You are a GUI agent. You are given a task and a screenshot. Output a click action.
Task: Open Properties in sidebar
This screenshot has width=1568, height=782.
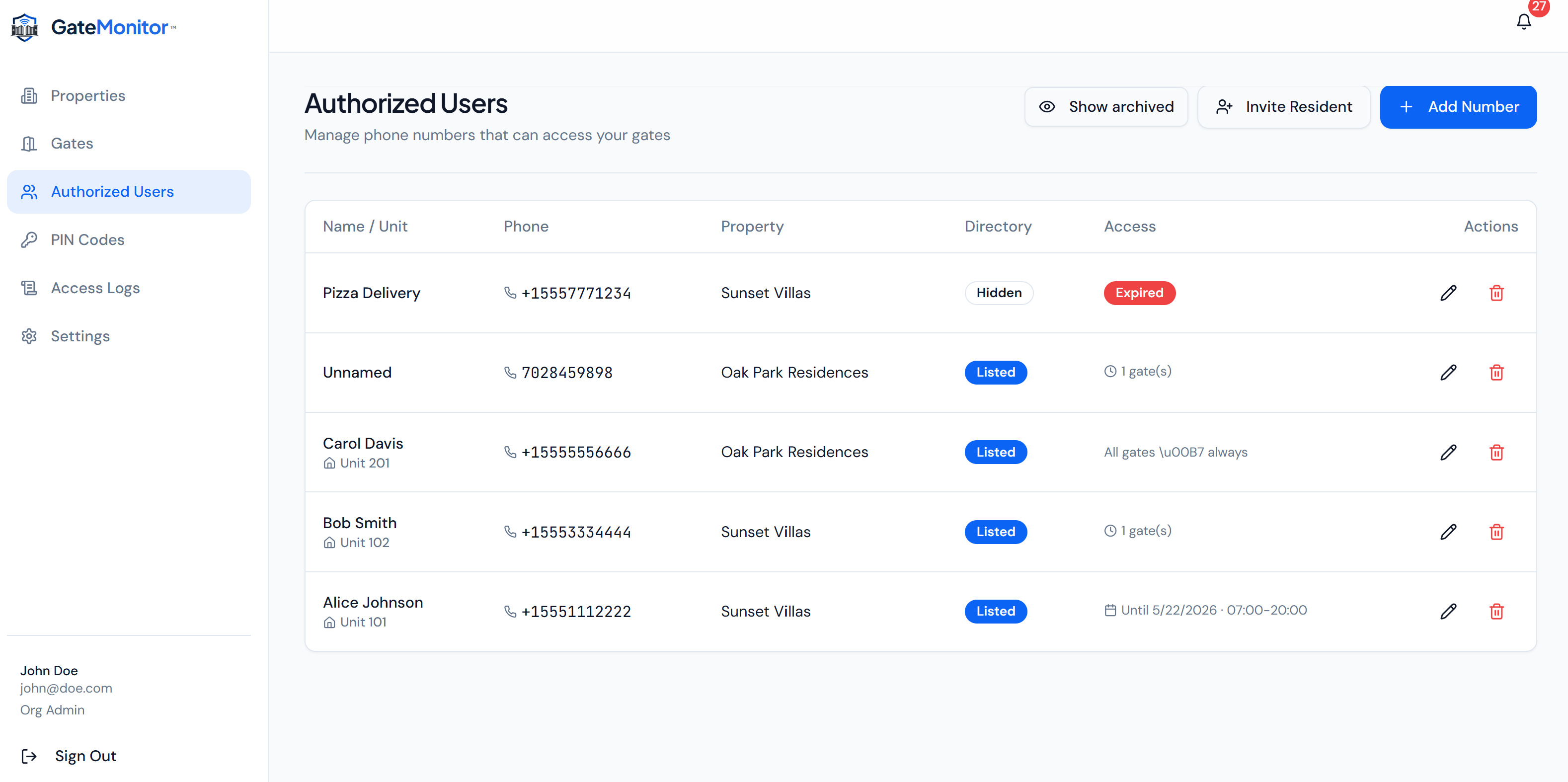click(x=129, y=95)
